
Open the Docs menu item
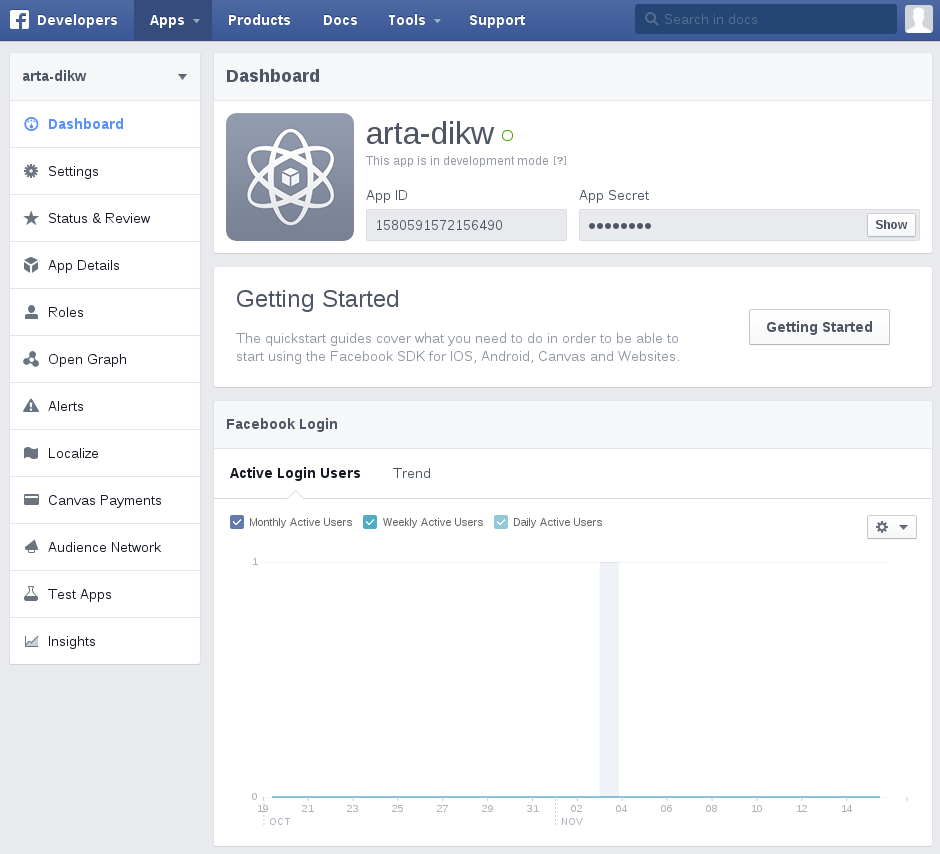[x=340, y=20]
